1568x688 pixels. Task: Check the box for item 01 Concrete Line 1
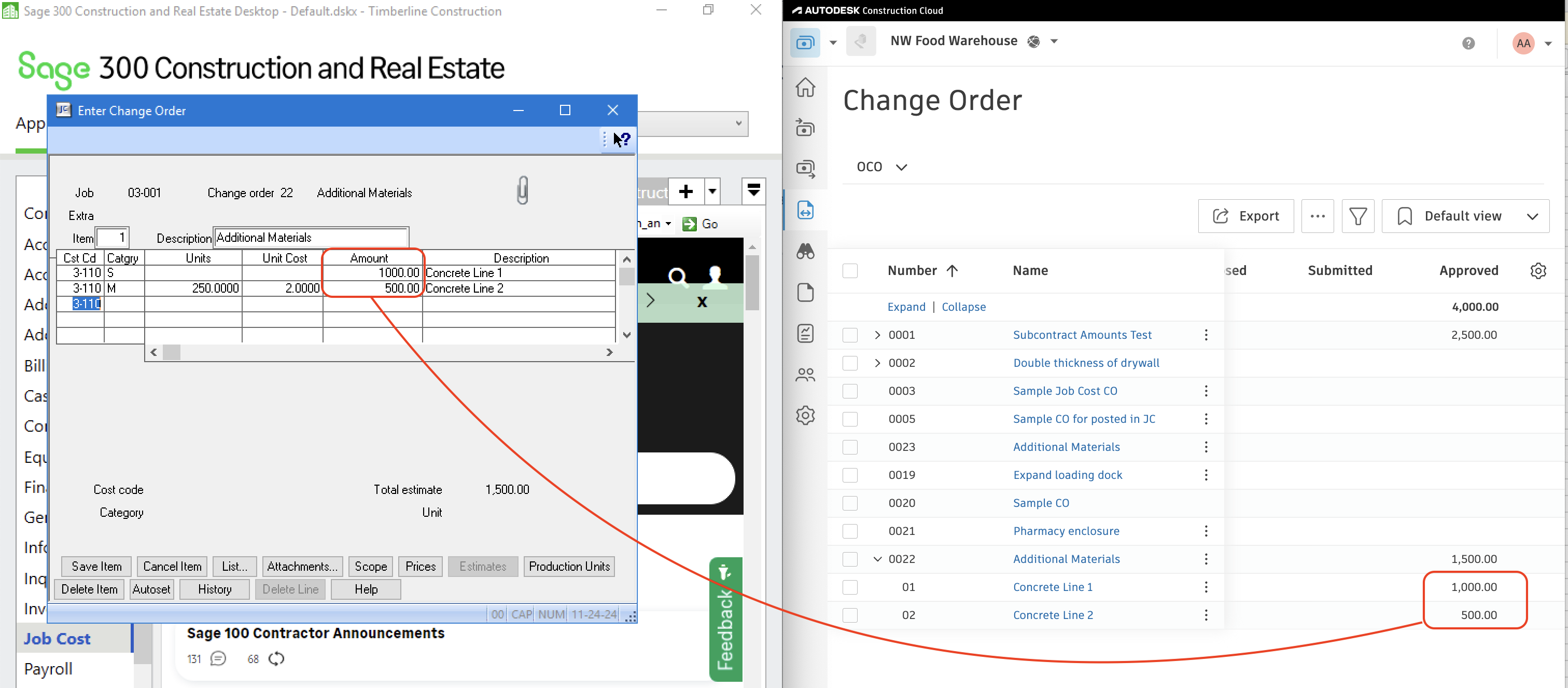[850, 587]
